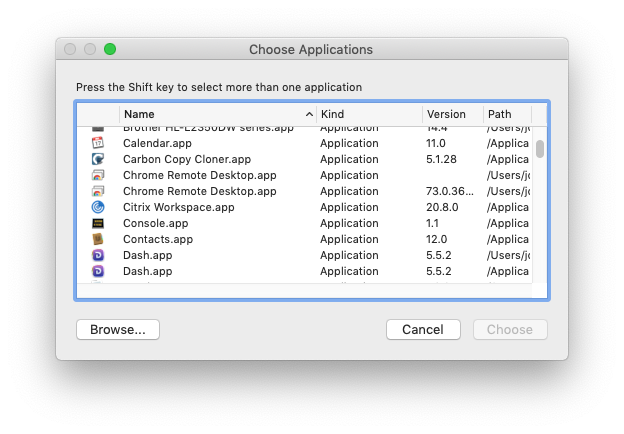Click icon of Chrome Remote Desktop version 73.0.36
Screen dimensions: 624x434
[x=98, y=191]
